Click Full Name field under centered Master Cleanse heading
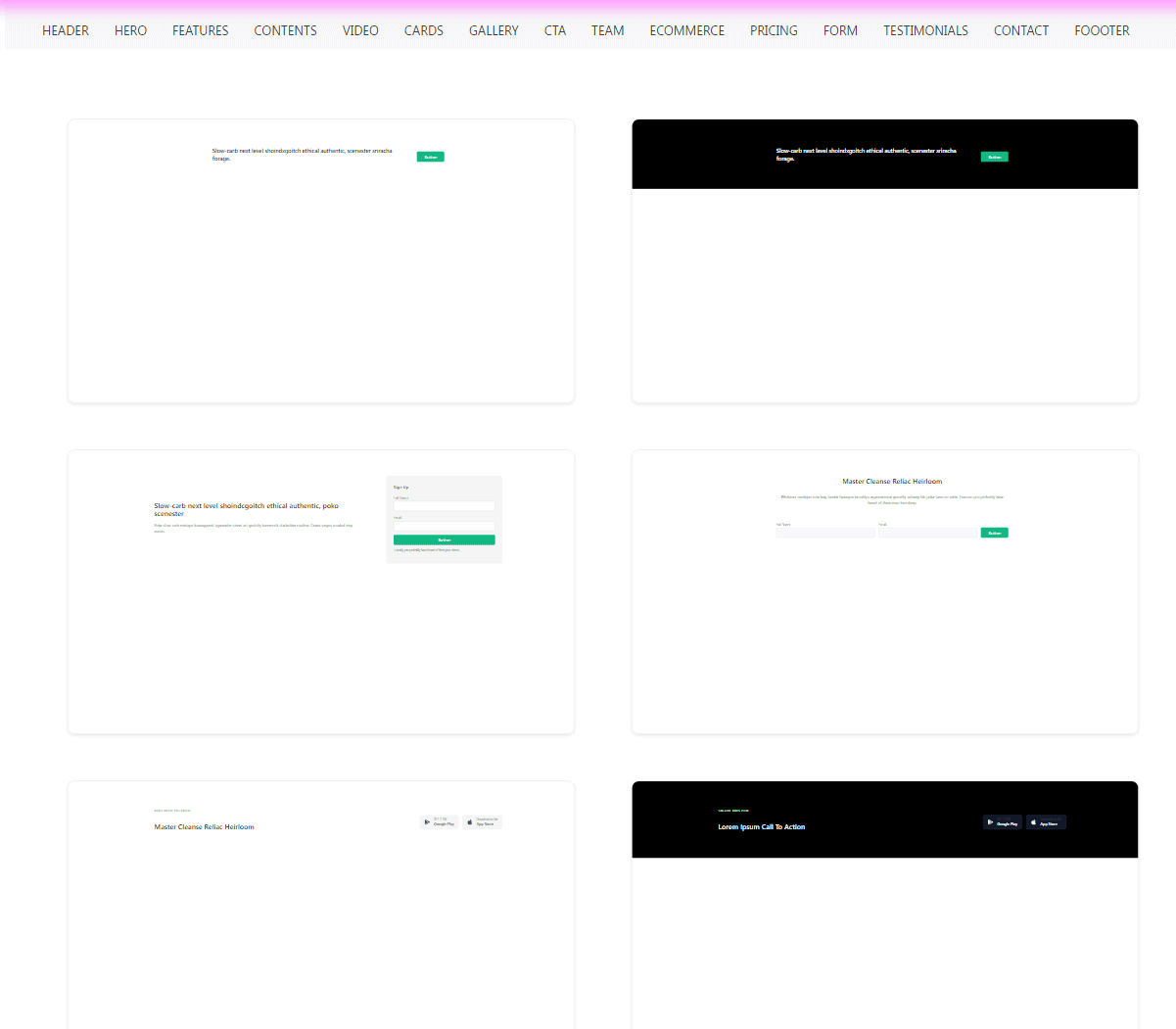The height and width of the screenshot is (1029, 1176). click(825, 533)
